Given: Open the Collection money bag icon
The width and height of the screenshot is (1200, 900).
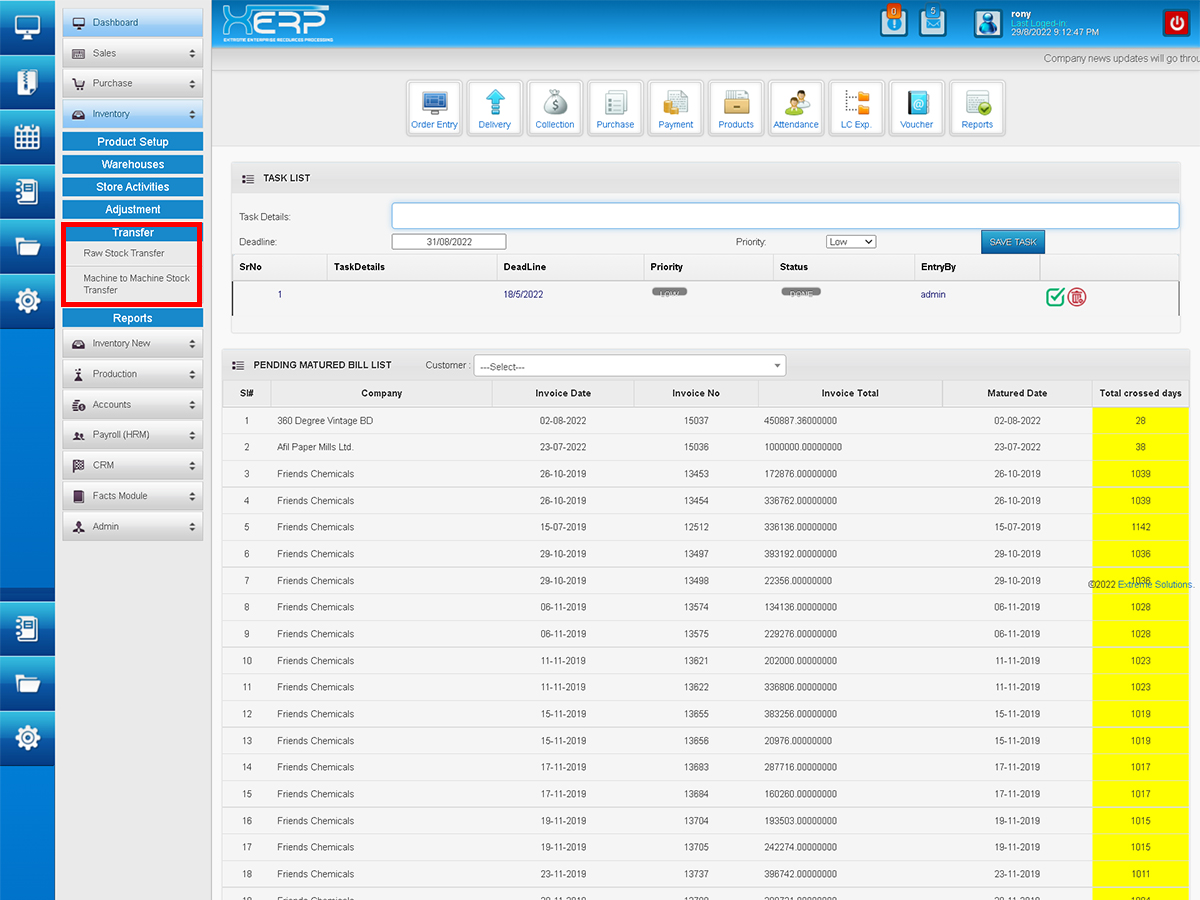Looking at the screenshot, I should 555,108.
